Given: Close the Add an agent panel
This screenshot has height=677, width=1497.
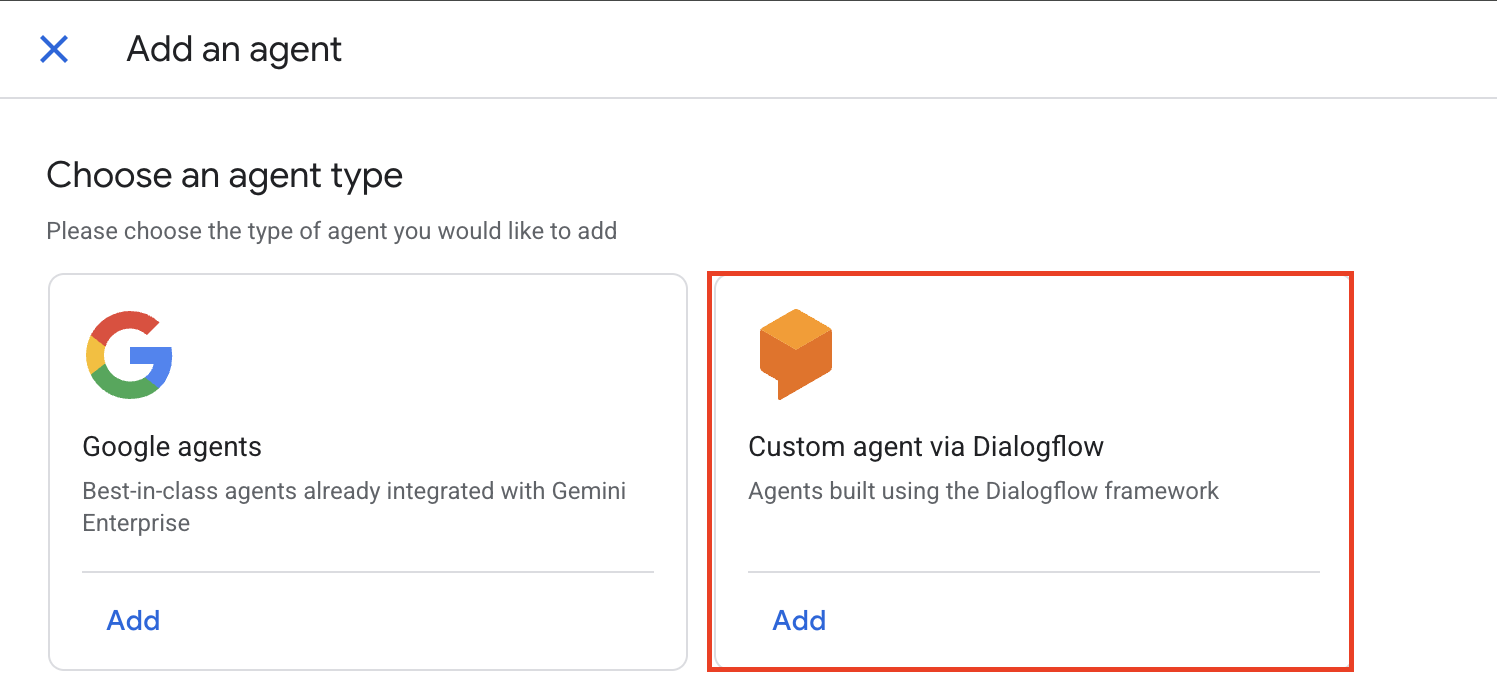Looking at the screenshot, I should [x=53, y=50].
